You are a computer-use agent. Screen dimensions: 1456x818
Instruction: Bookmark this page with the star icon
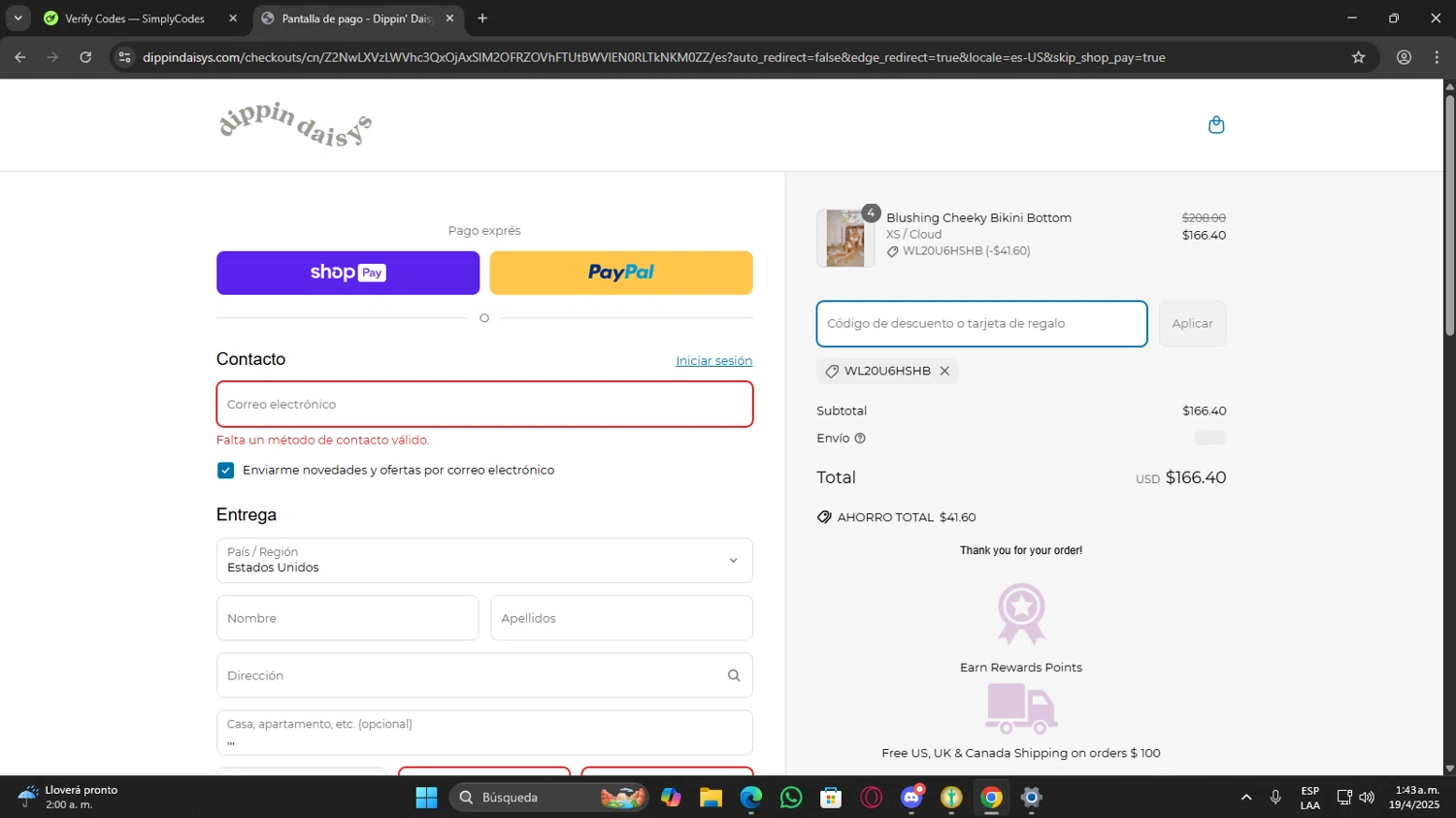1358,57
